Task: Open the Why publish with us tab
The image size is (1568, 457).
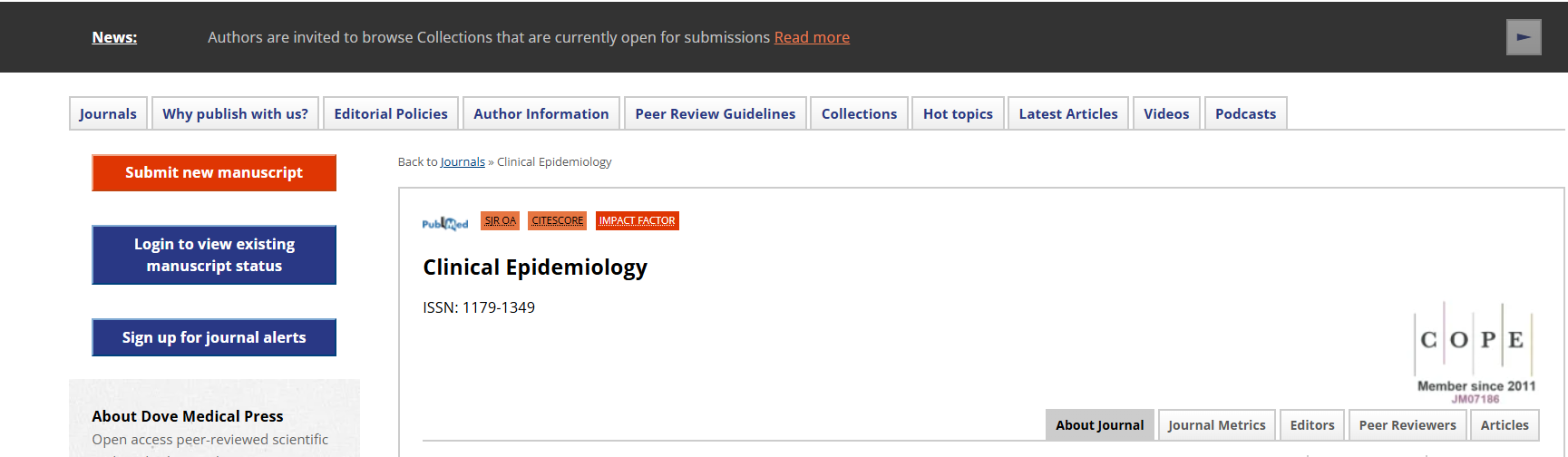Action: (x=235, y=113)
